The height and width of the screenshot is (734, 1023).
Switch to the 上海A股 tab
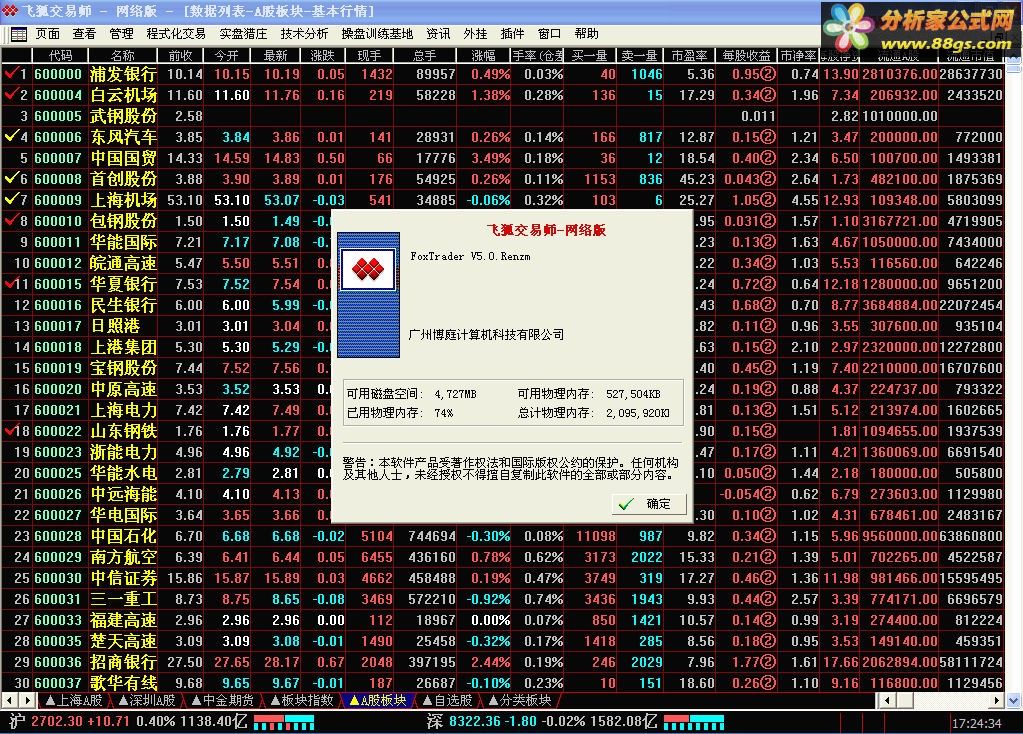click(x=75, y=701)
